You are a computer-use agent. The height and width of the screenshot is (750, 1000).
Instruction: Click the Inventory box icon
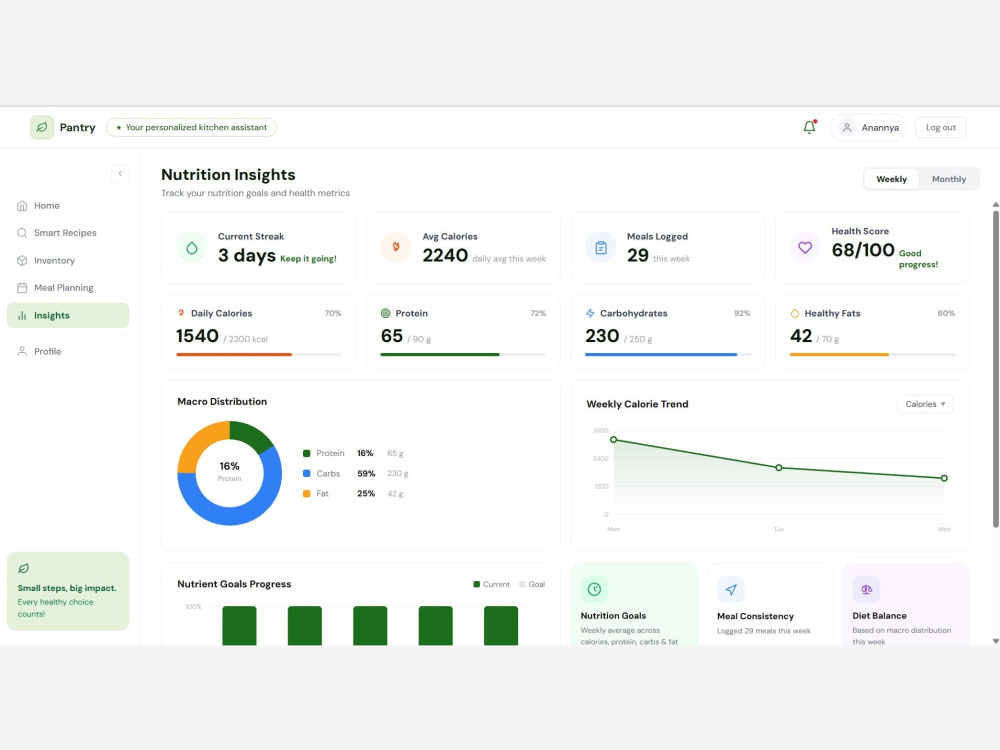coord(22,260)
